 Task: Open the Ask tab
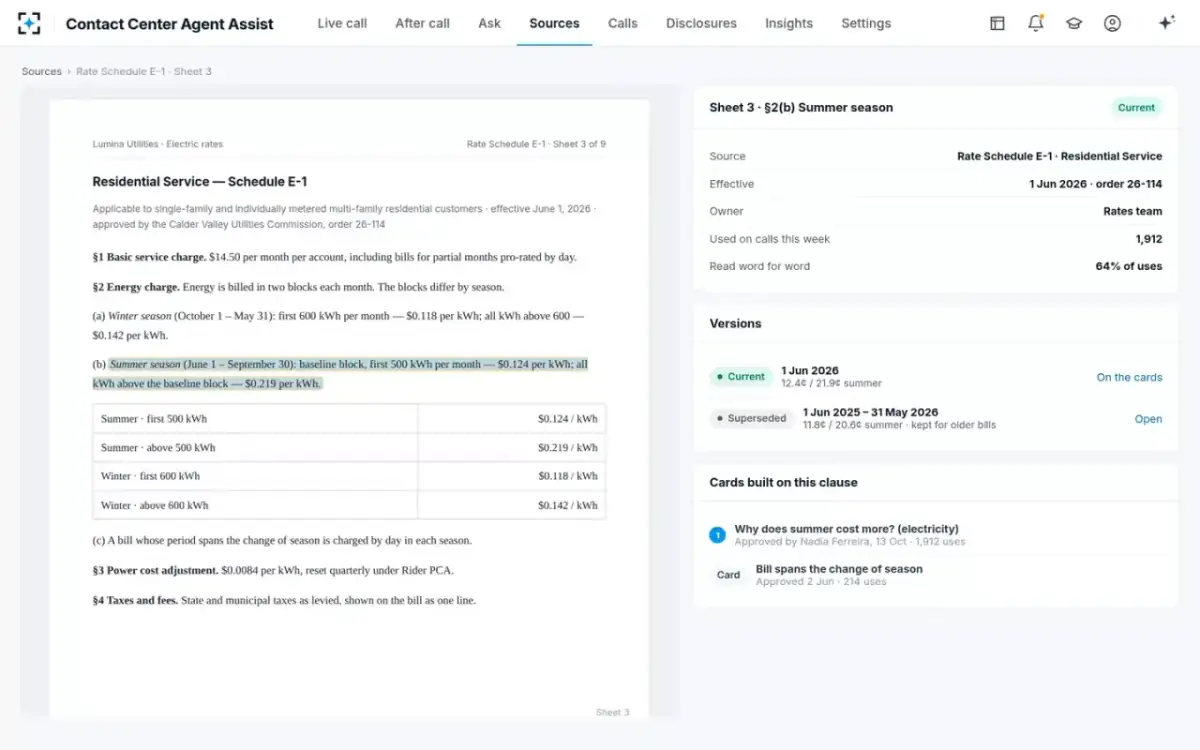click(490, 23)
